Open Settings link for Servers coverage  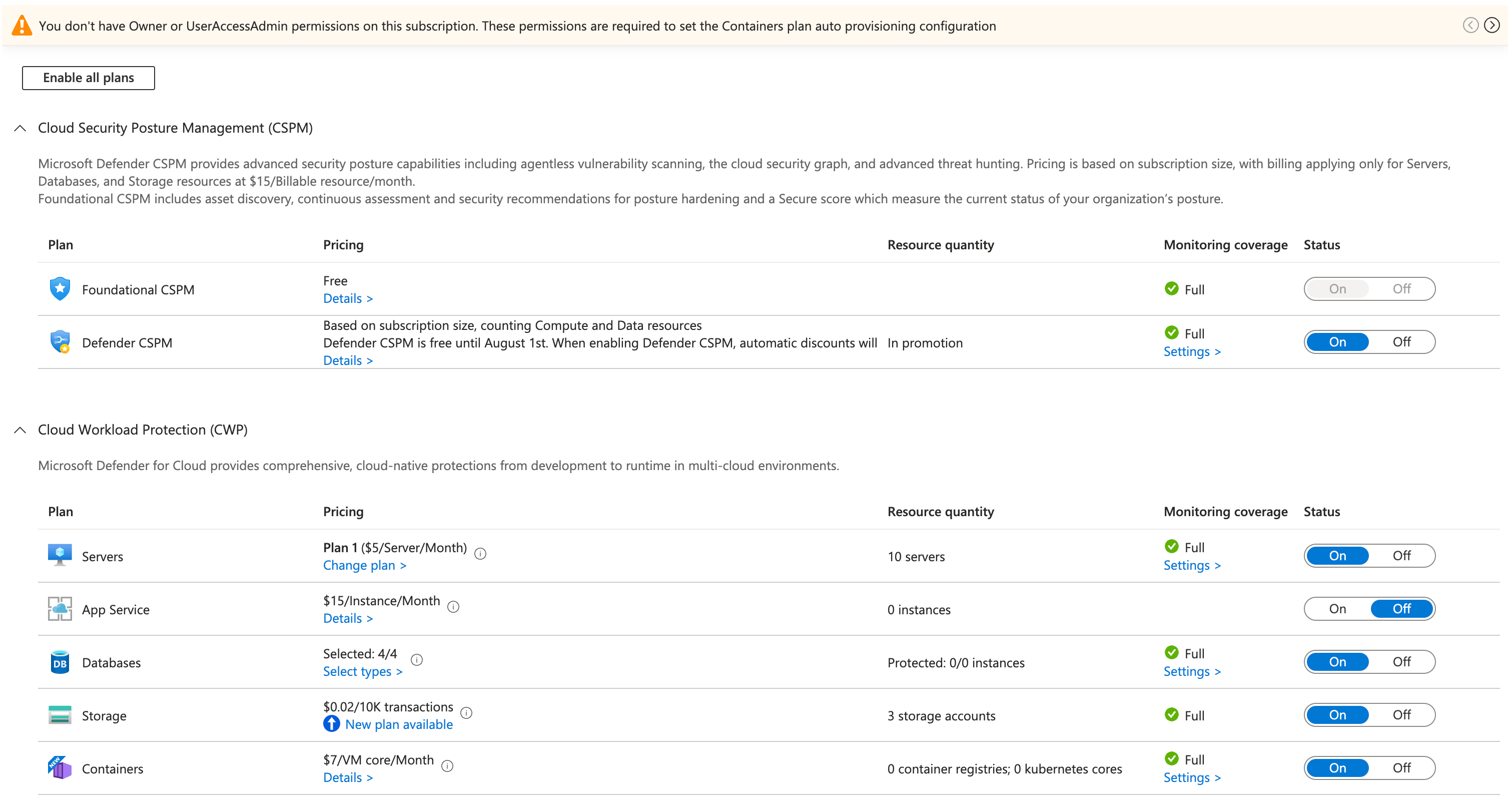coord(1192,565)
